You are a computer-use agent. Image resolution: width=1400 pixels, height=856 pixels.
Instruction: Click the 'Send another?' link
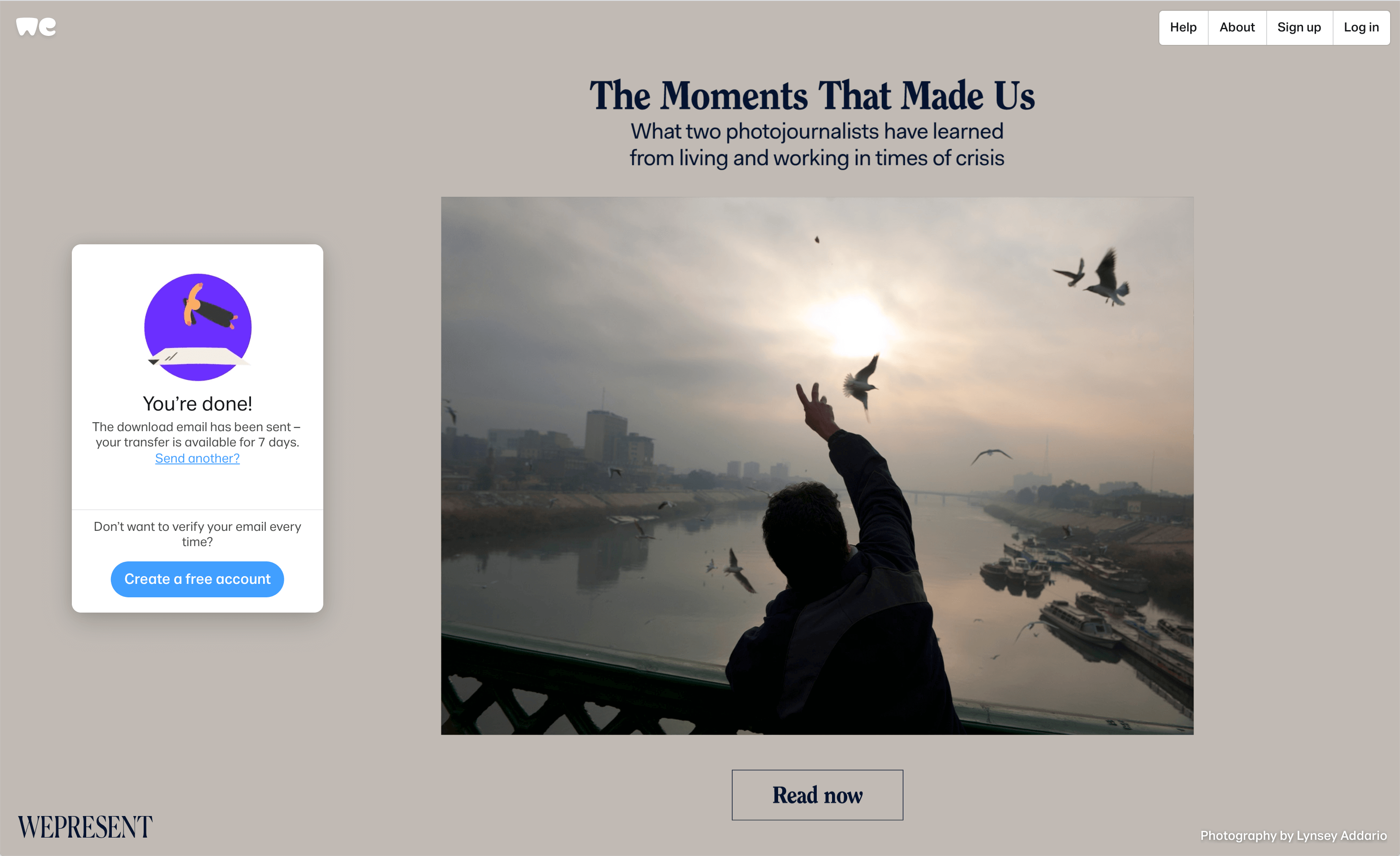tap(197, 458)
